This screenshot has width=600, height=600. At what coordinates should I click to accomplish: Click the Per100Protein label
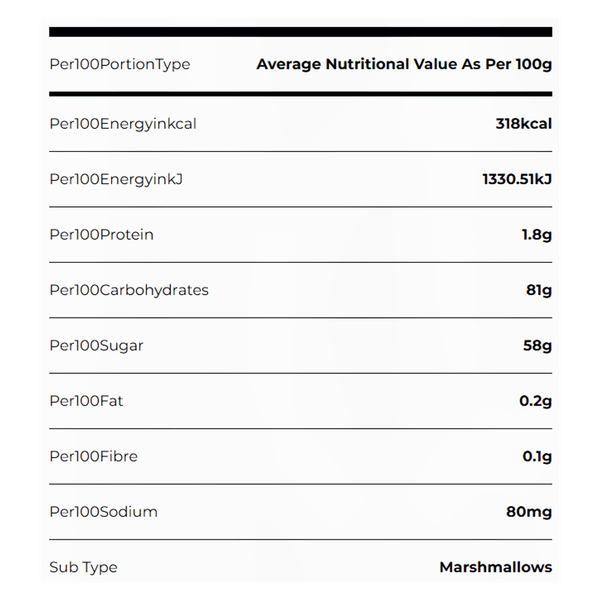[x=101, y=235]
